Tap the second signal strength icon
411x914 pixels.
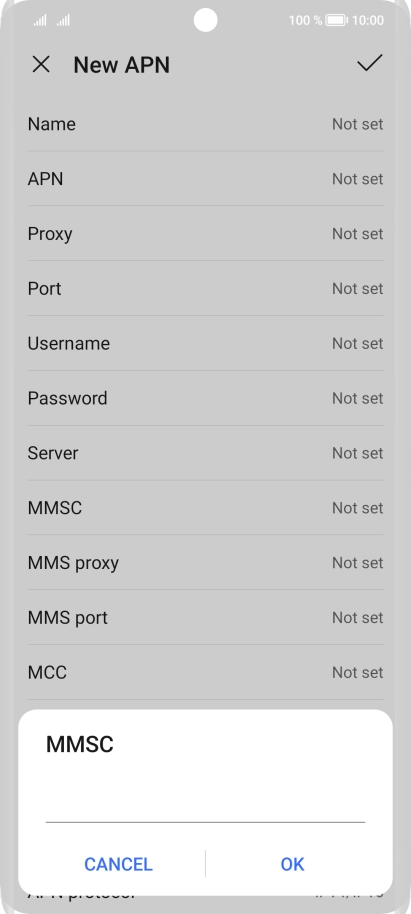click(x=63, y=20)
